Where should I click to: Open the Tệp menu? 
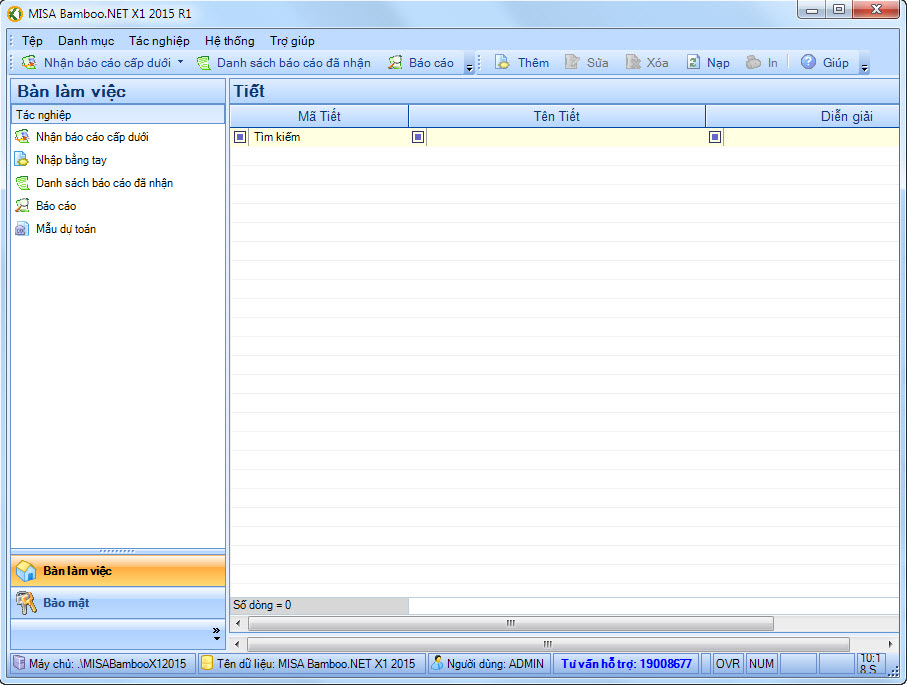pyautogui.click(x=32, y=40)
